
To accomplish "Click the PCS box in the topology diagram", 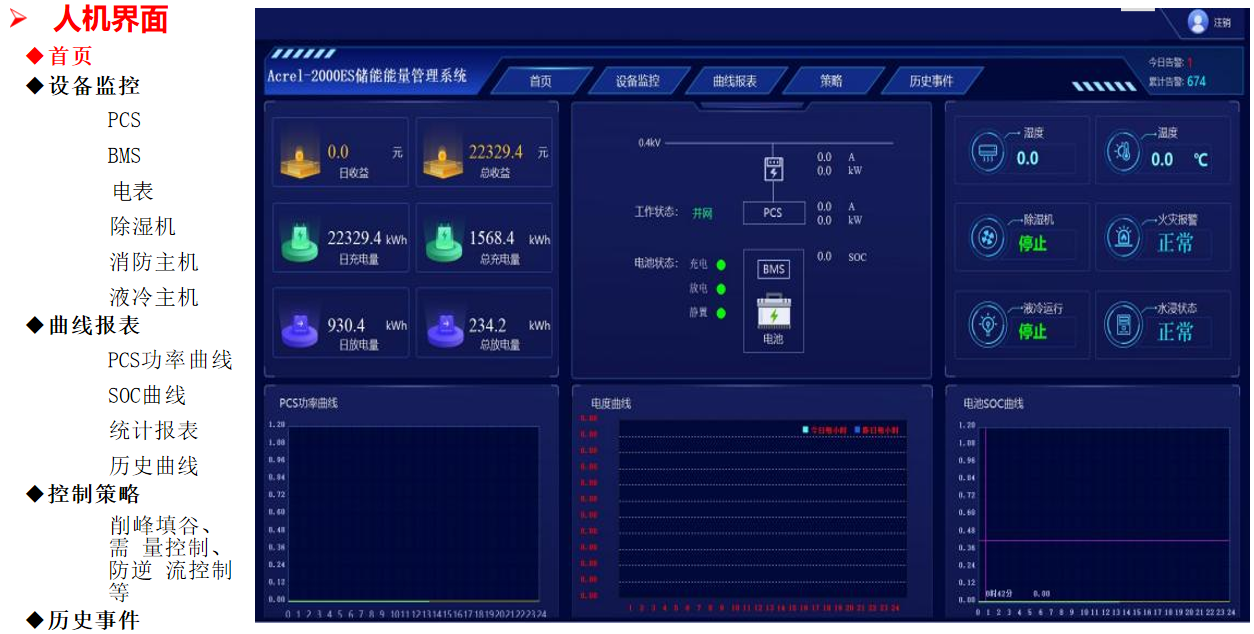I will (x=773, y=212).
